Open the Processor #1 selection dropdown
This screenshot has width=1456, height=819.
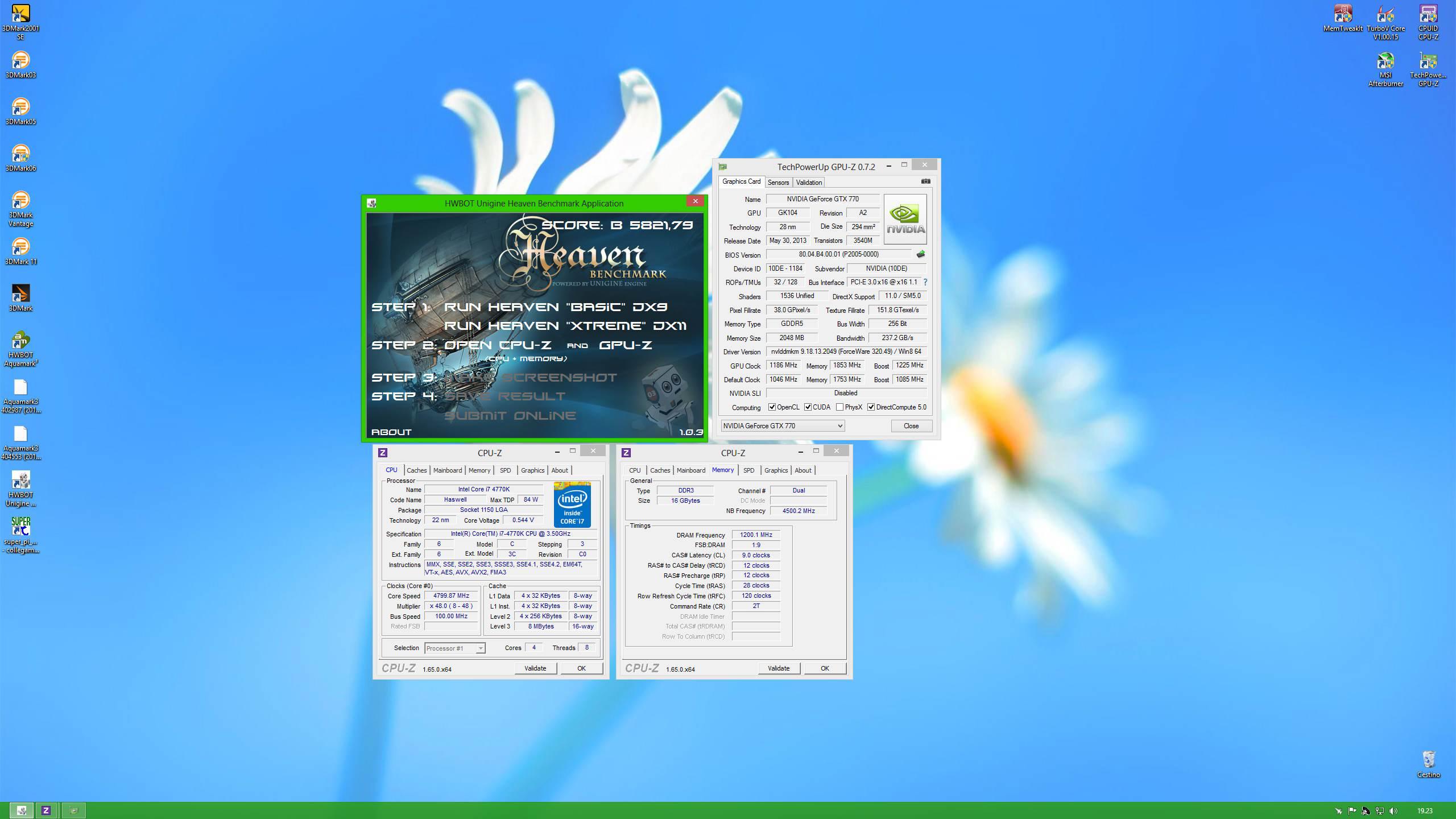454,648
